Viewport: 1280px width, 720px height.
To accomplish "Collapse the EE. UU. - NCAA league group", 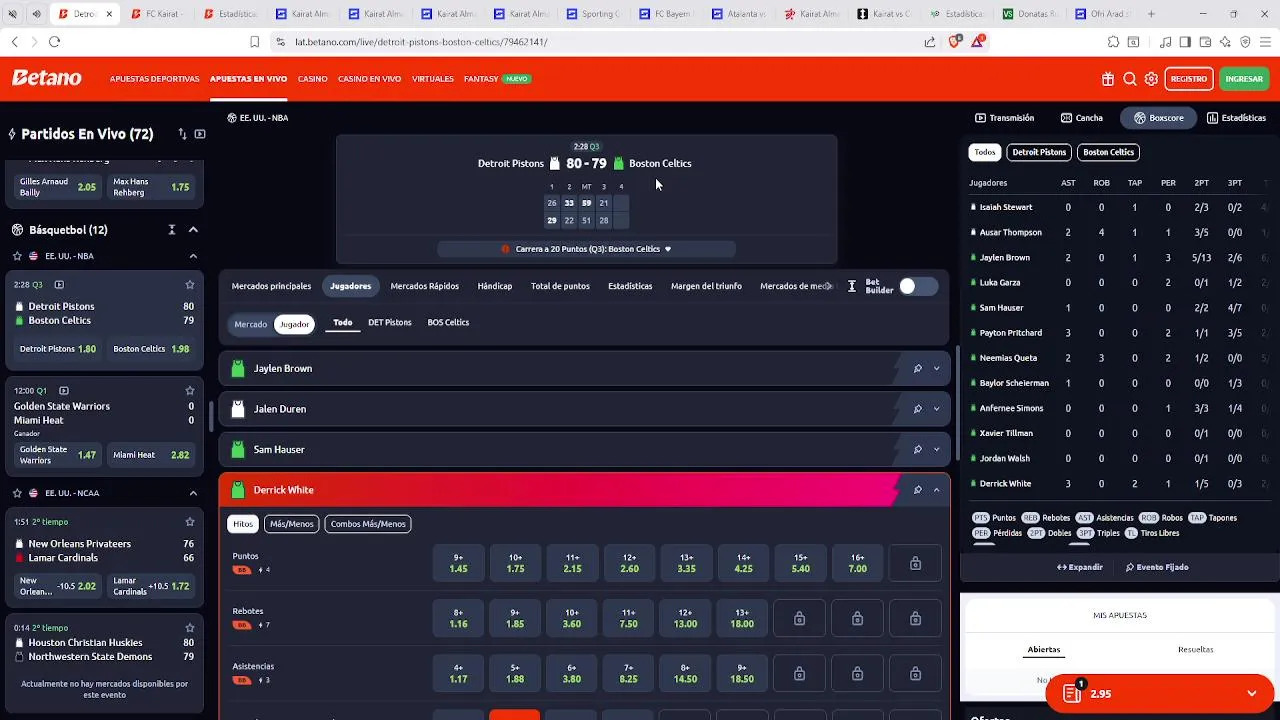I will tap(193, 493).
